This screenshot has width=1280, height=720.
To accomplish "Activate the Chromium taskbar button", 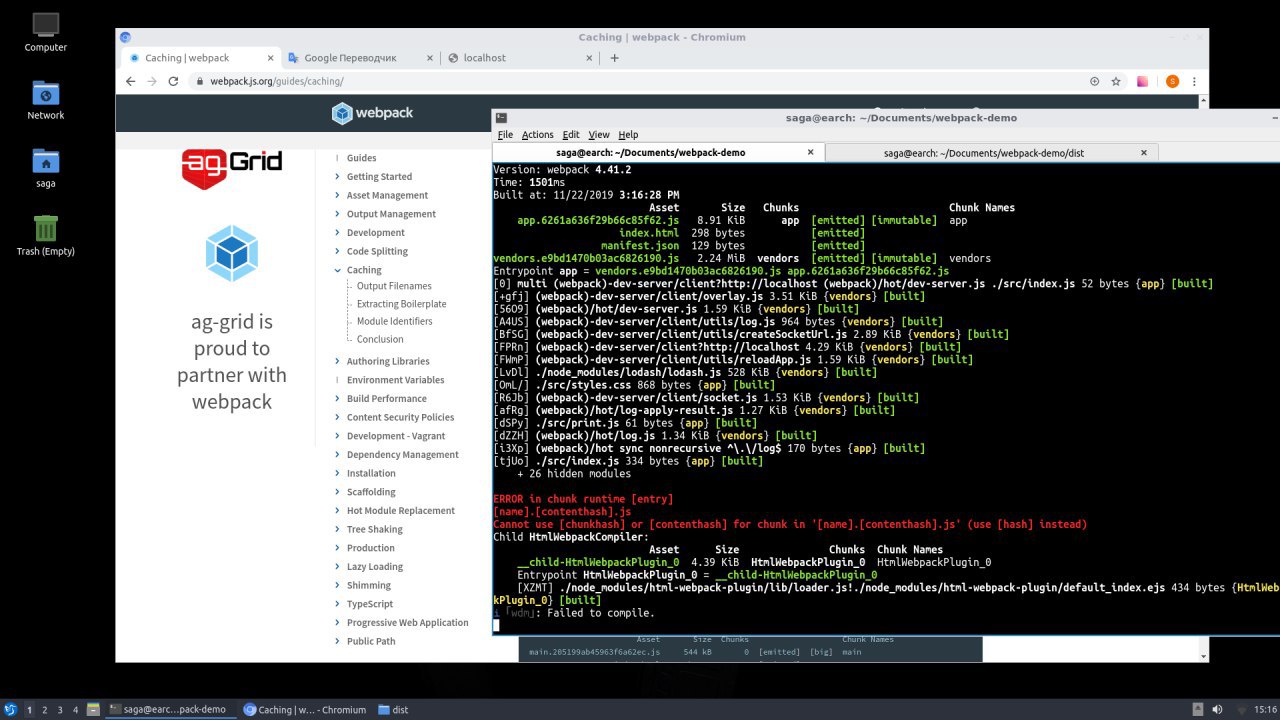I will coord(305,710).
